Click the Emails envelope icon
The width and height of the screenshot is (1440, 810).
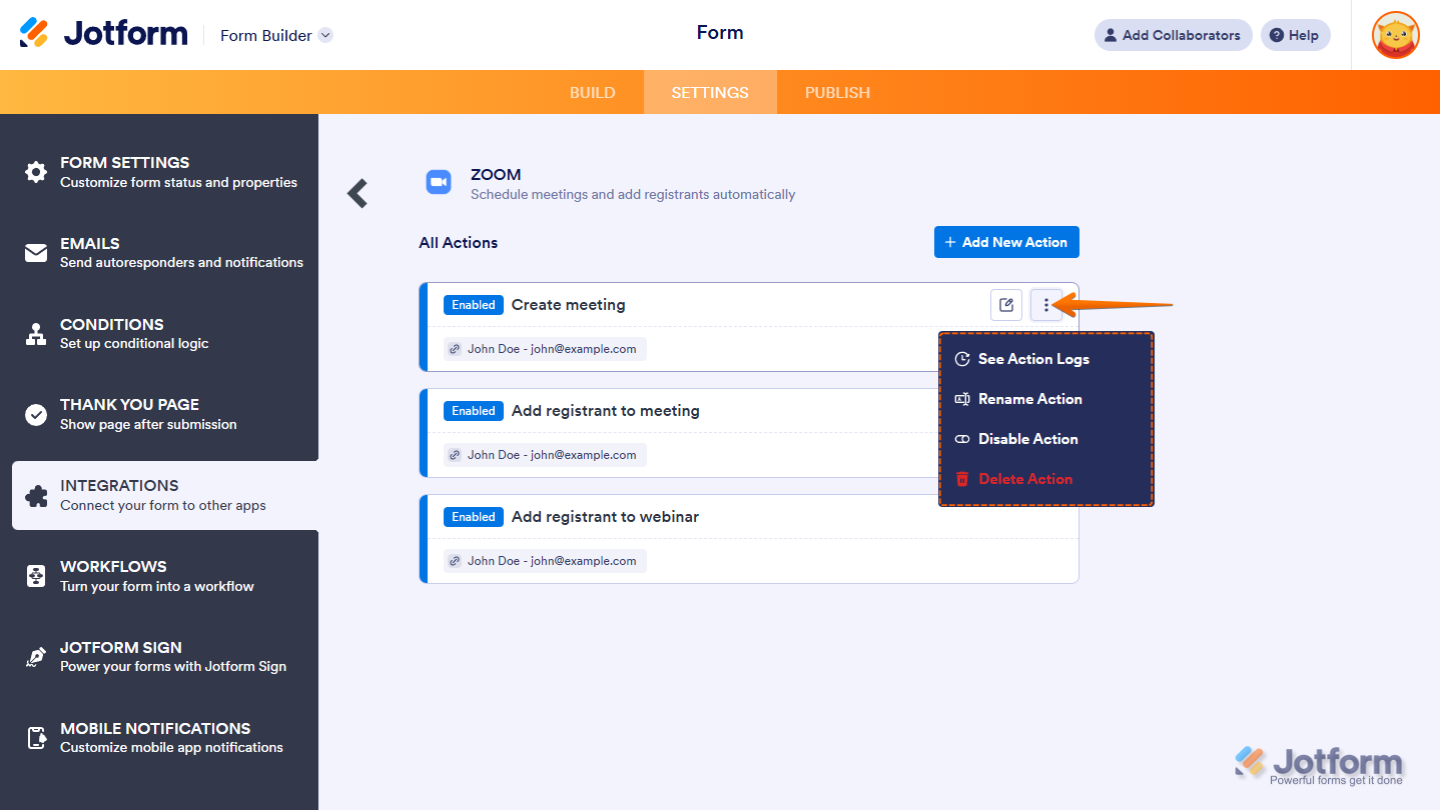(36, 253)
